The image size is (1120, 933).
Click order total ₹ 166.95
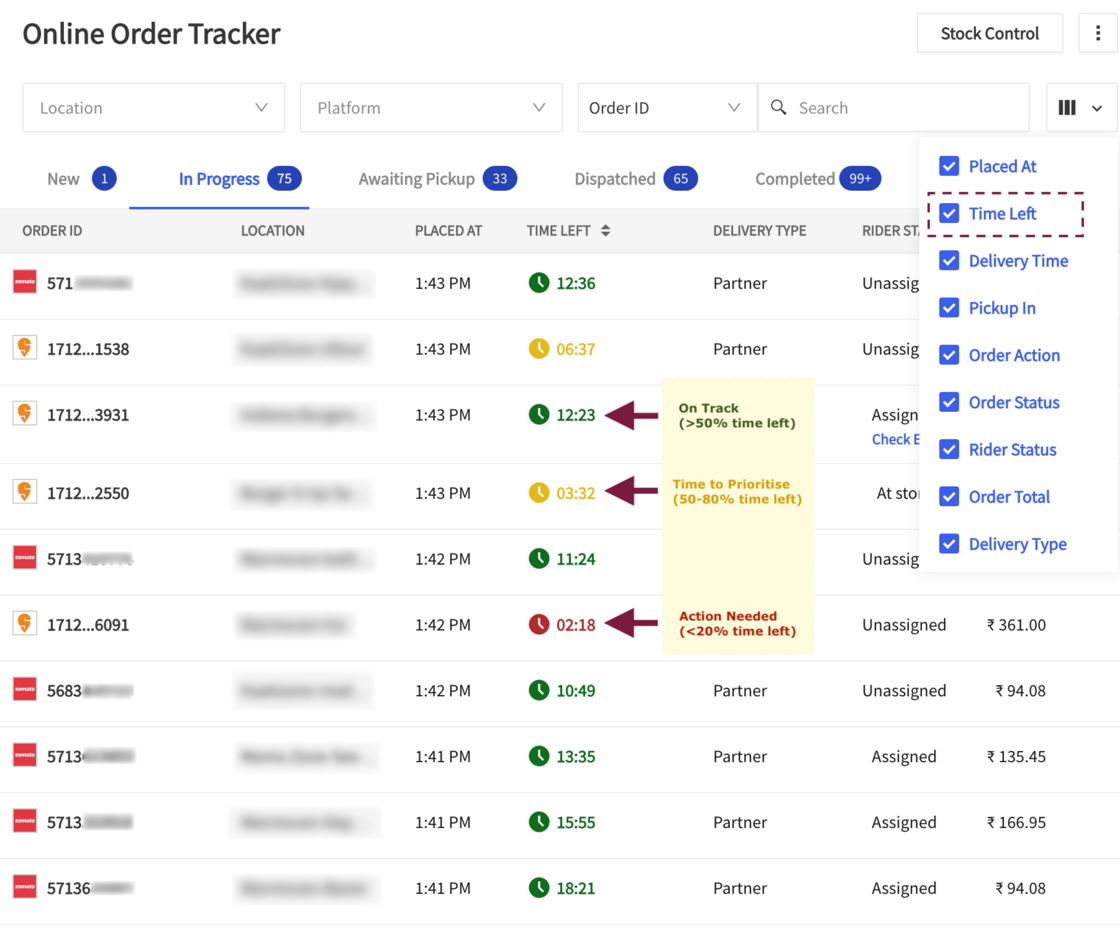pos(1016,822)
